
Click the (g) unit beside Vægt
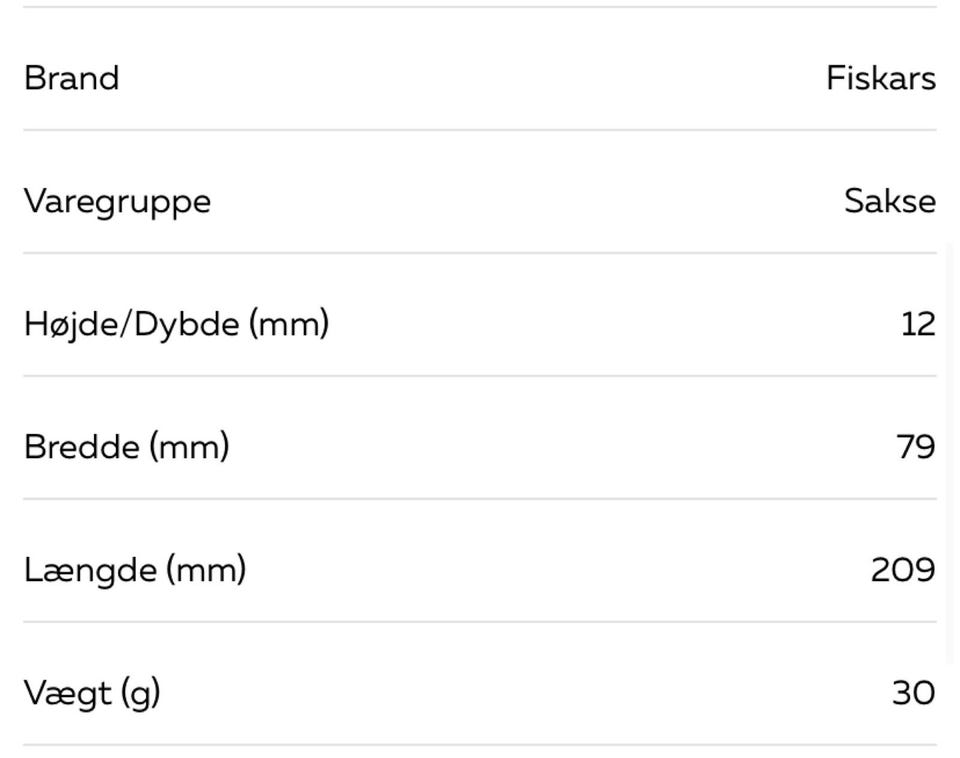[141, 693]
